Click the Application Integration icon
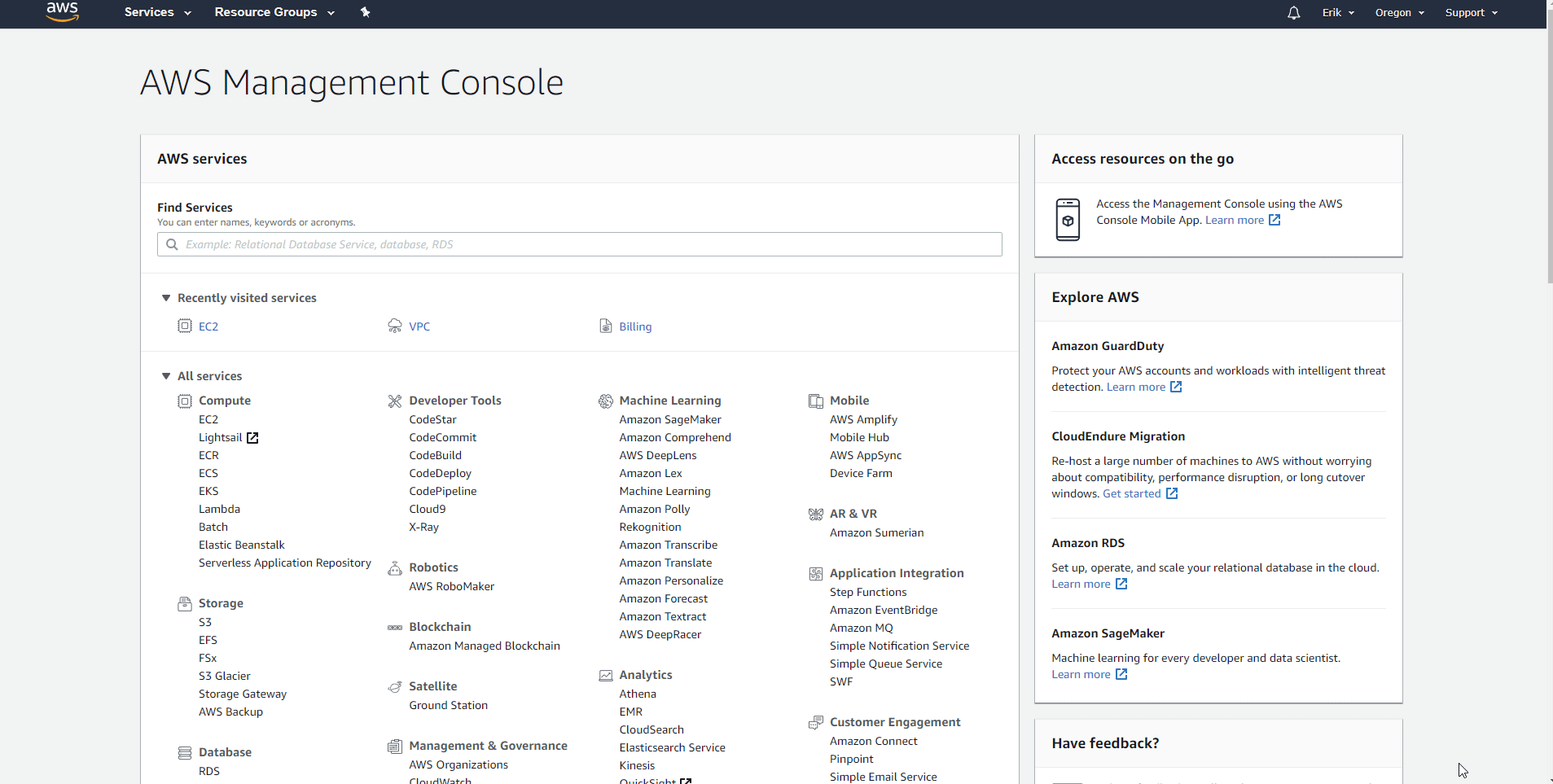 [816, 573]
